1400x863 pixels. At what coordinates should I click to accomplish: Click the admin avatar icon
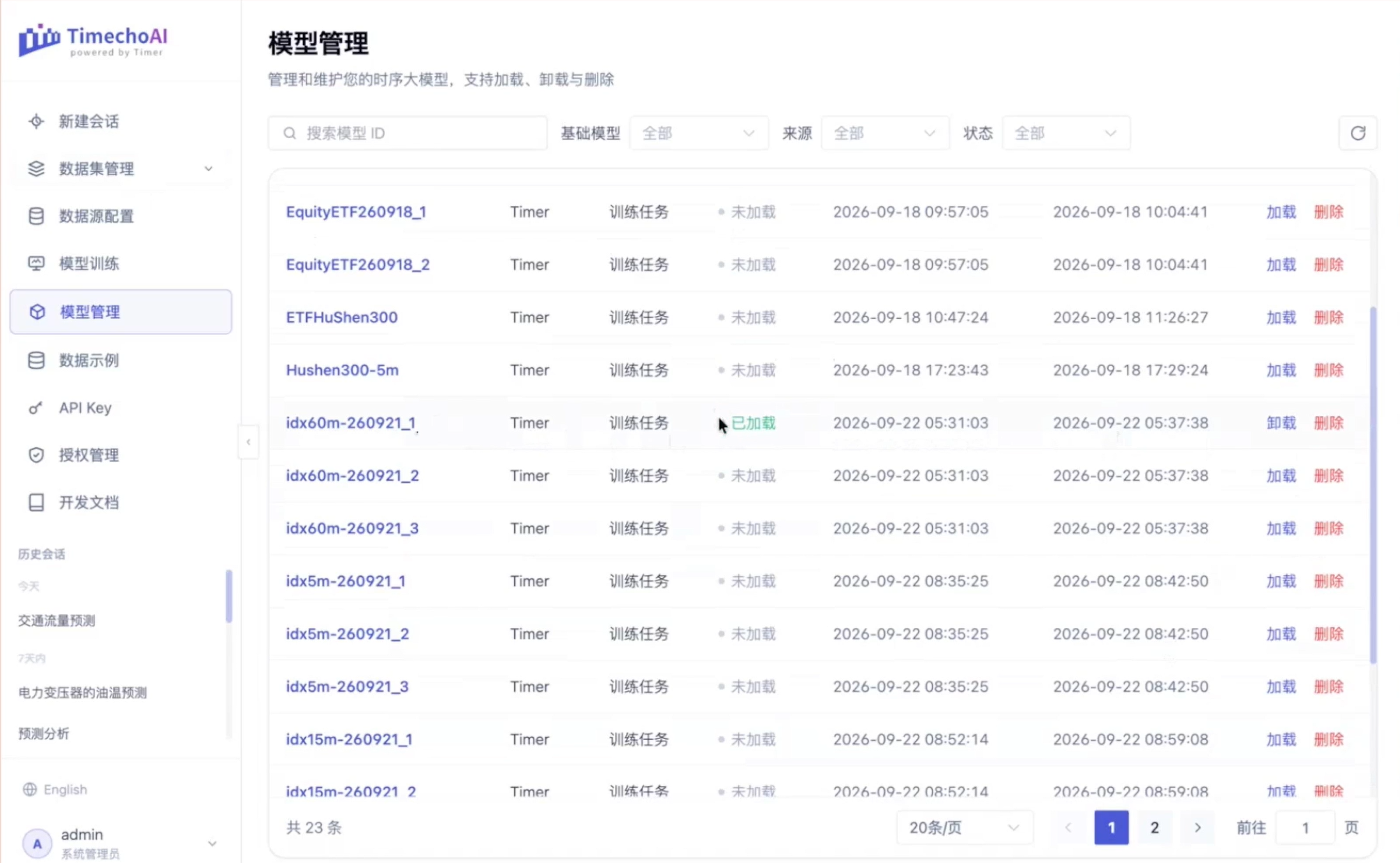click(x=37, y=843)
